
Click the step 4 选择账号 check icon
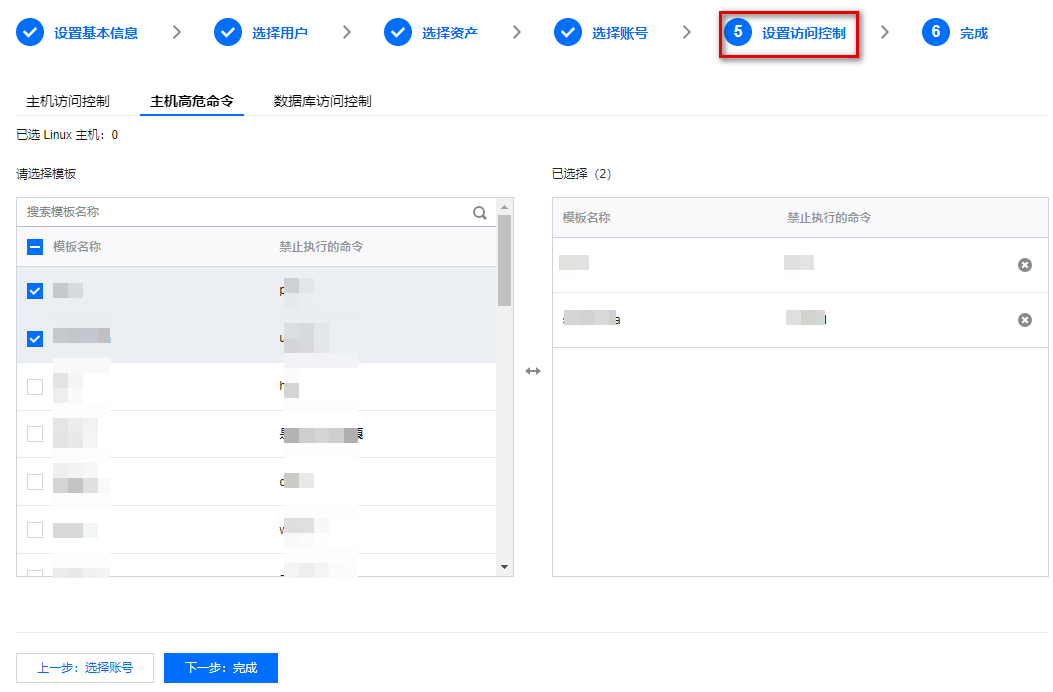tap(567, 32)
